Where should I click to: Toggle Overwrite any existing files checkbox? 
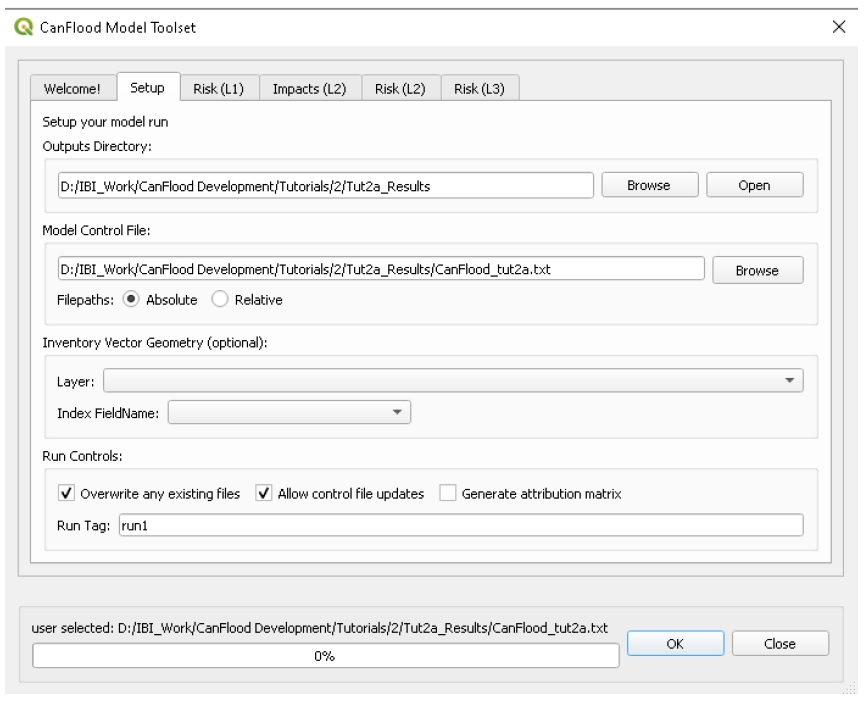[66, 493]
